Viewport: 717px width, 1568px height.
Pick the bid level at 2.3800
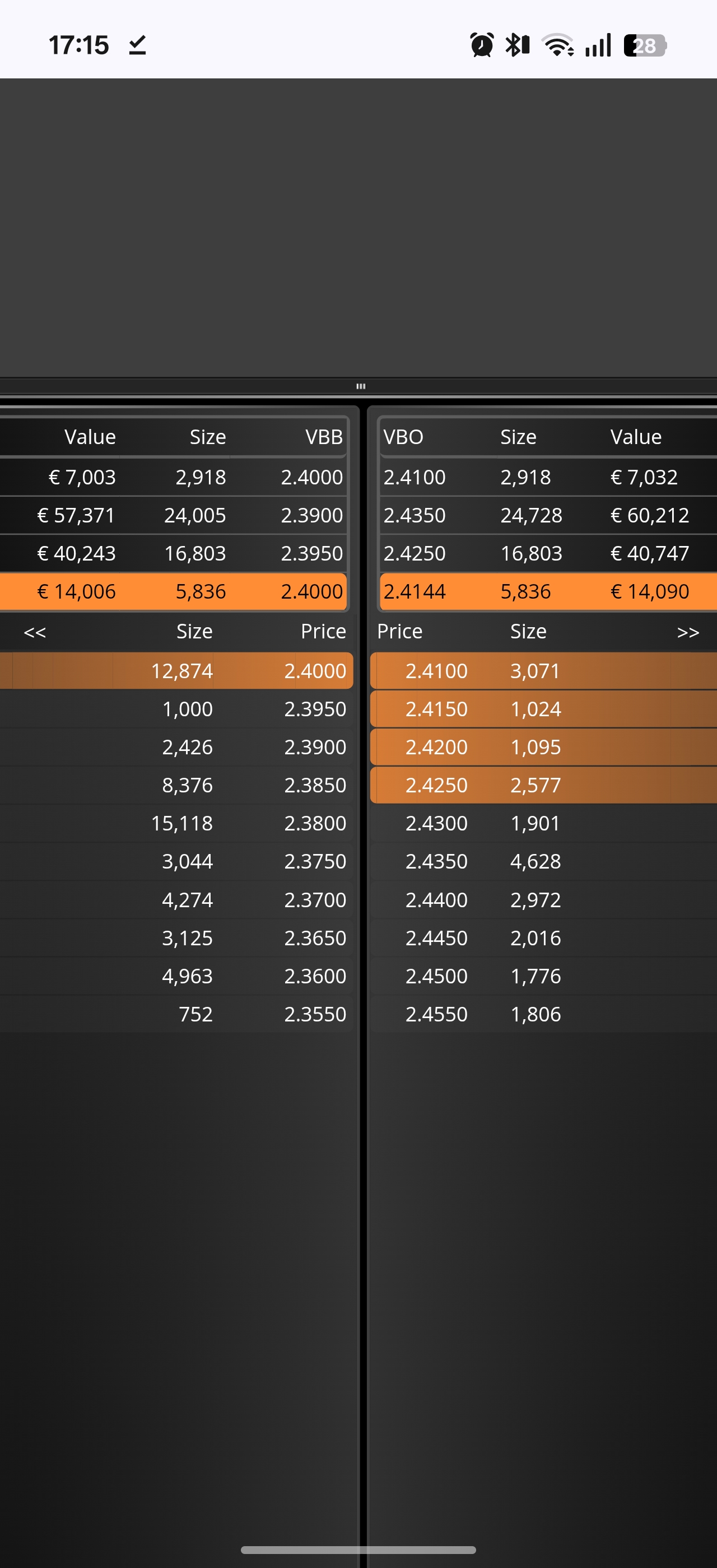pyautogui.click(x=176, y=823)
